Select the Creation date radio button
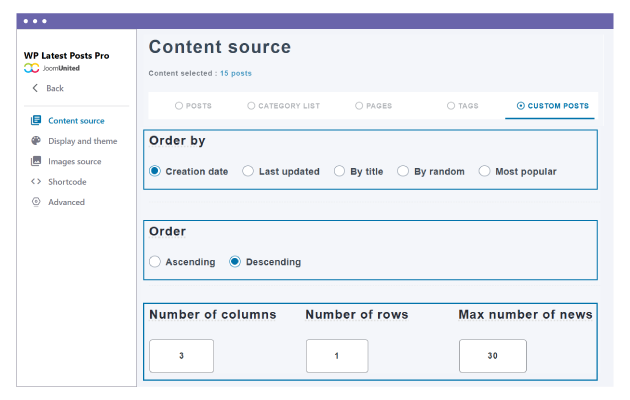This screenshot has height=400, width=630. pyautogui.click(x=155, y=171)
